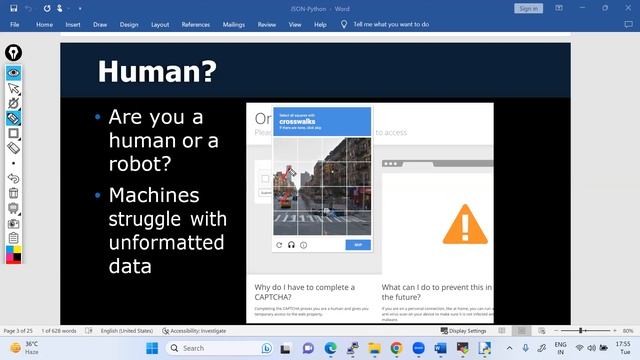Switch to Web Layout view
This screenshot has width=640, height=360.
[x=542, y=331]
